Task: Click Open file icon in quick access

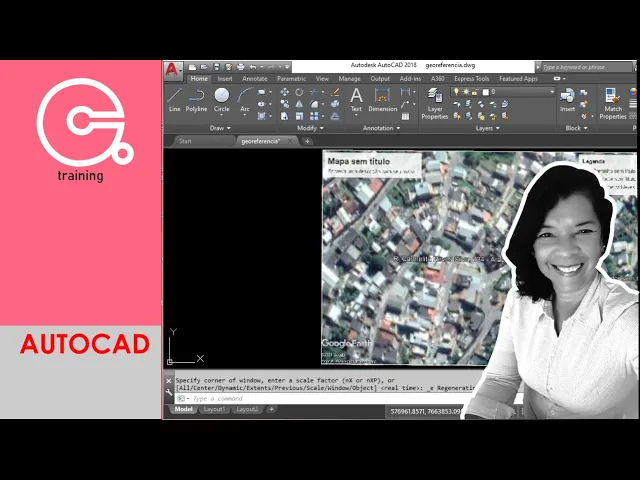Action: (x=204, y=67)
